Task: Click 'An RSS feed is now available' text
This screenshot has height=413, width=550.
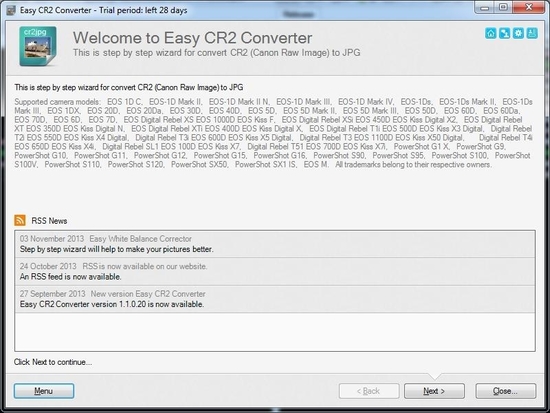Action: click(71, 277)
